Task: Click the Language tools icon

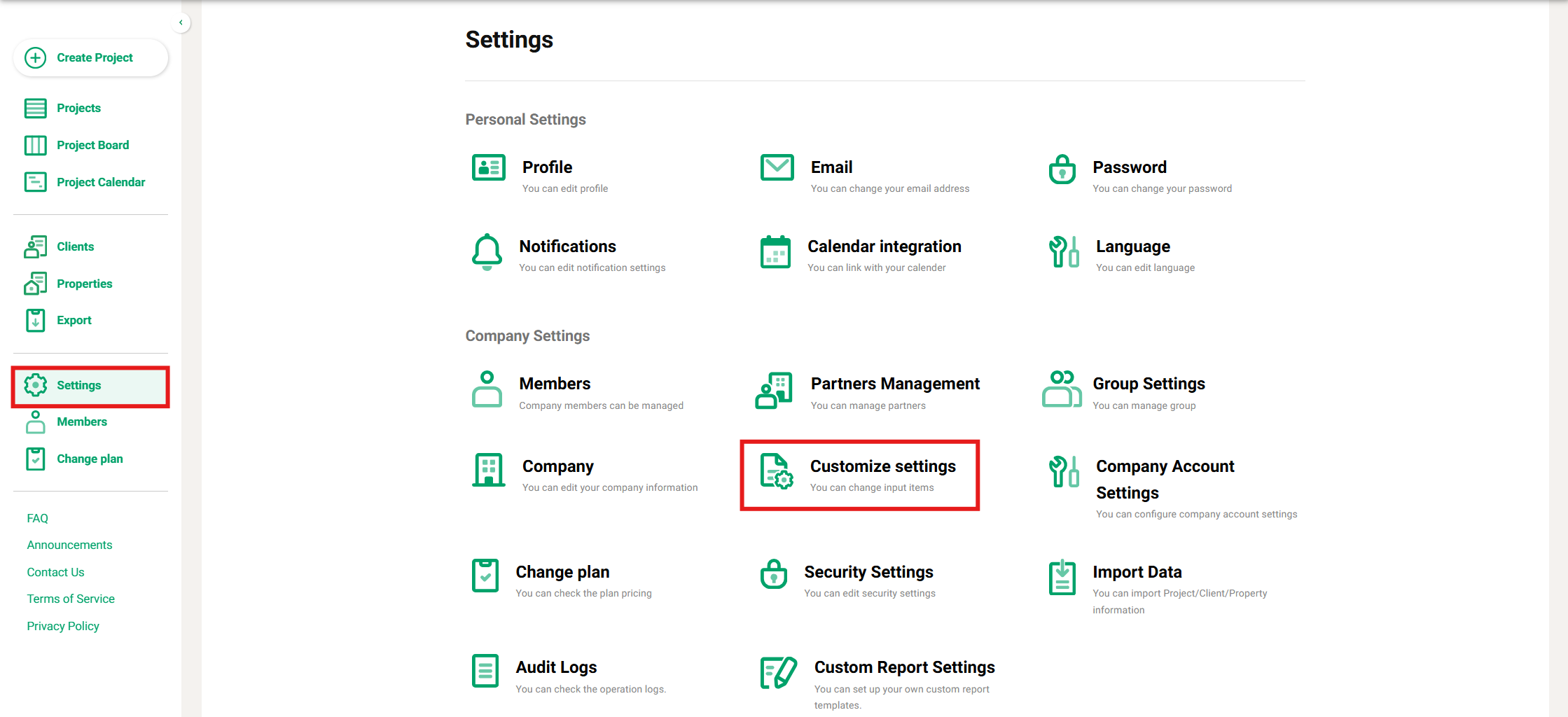Action: coord(1063,252)
